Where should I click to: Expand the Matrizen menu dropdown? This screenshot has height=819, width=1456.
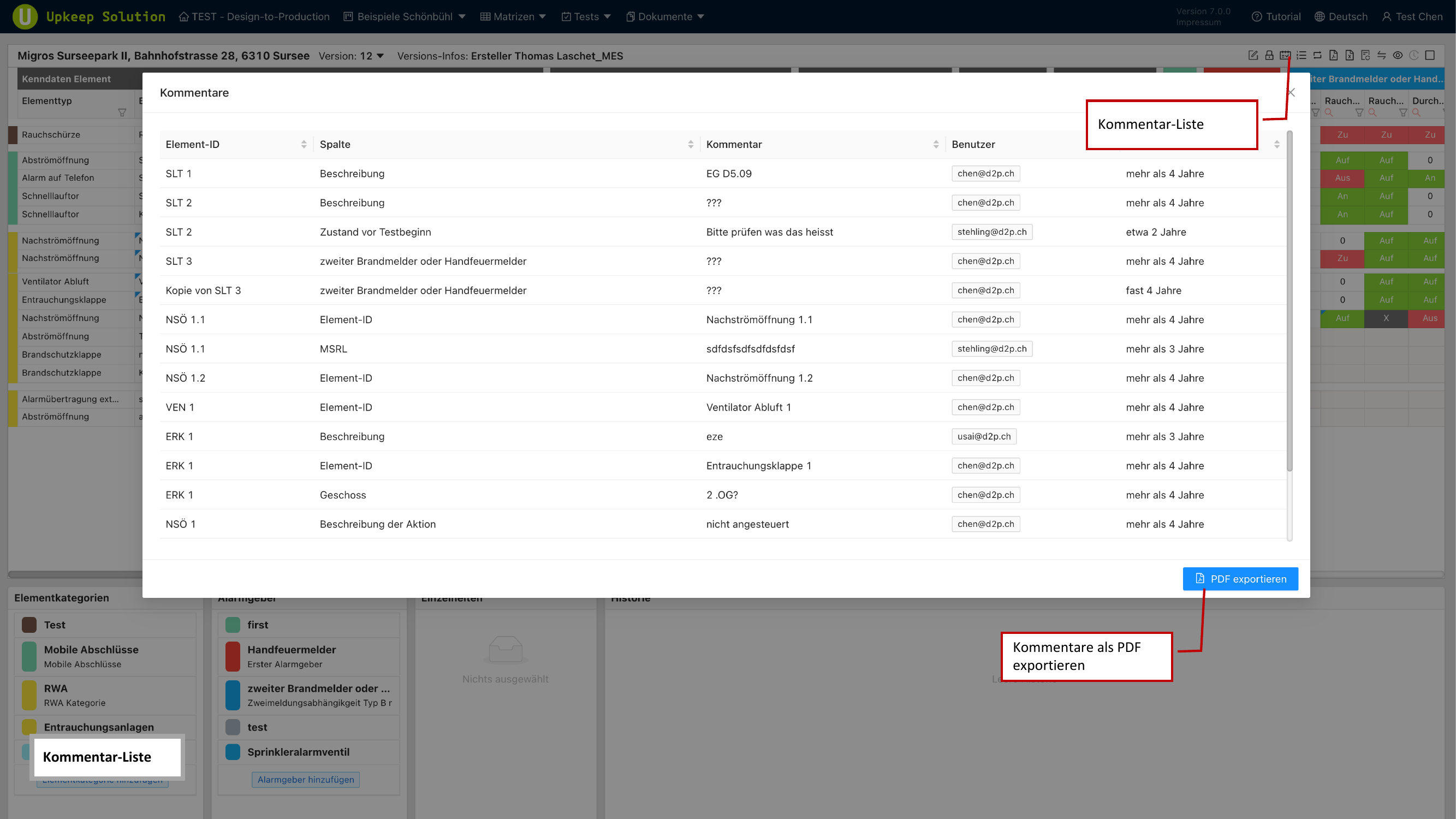[x=542, y=16]
